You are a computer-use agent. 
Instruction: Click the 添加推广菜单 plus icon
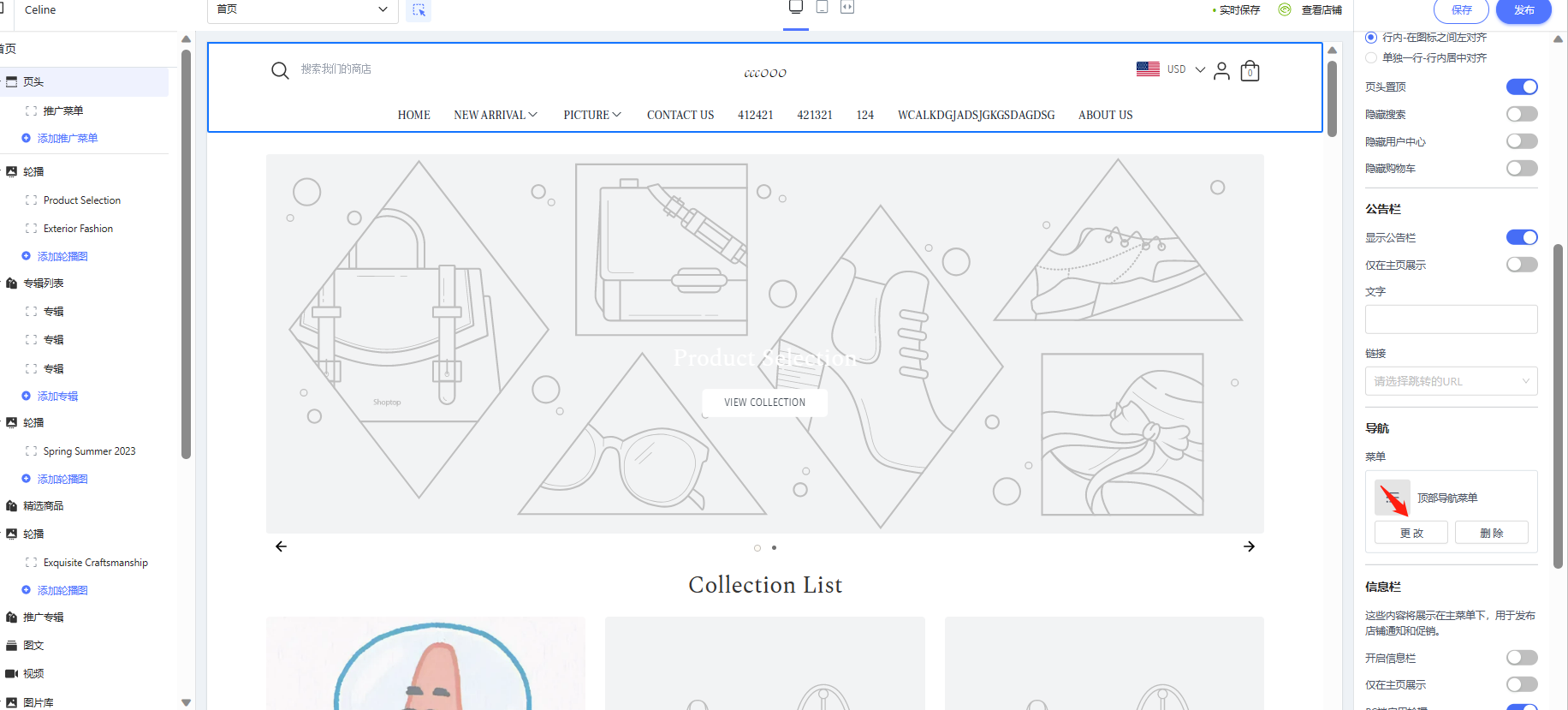tap(26, 138)
